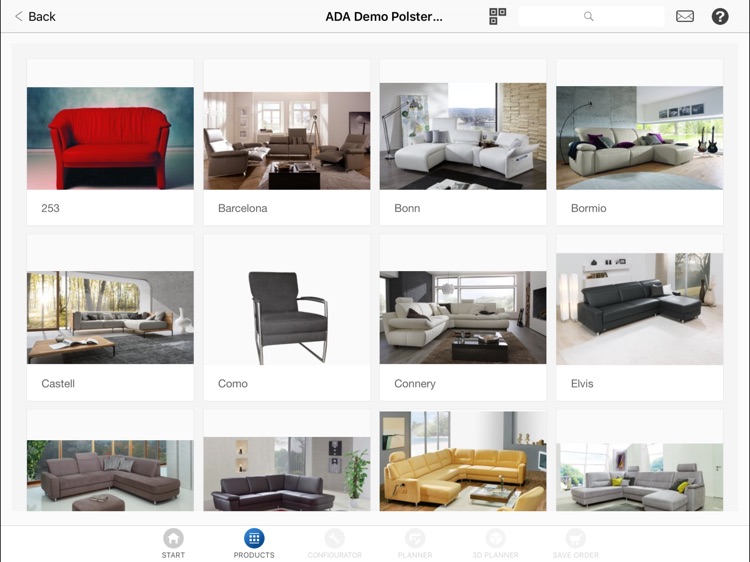Open the Start home tab
This screenshot has height=562, width=750.
pos(173,544)
